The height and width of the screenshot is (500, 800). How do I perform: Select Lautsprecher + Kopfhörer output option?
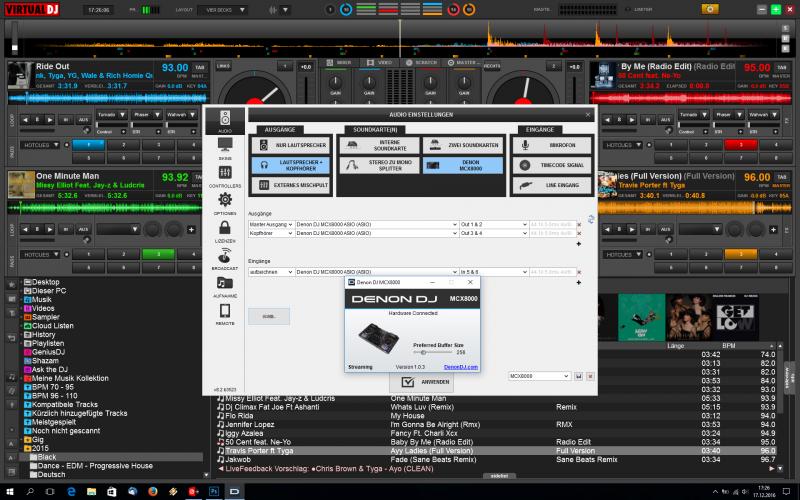[291, 165]
